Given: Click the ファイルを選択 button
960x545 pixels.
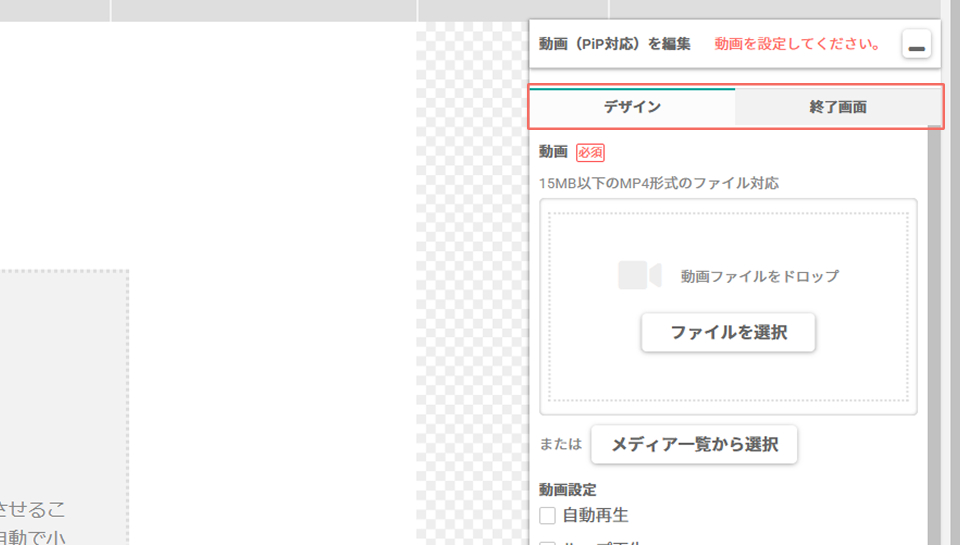Looking at the screenshot, I should click(x=728, y=333).
